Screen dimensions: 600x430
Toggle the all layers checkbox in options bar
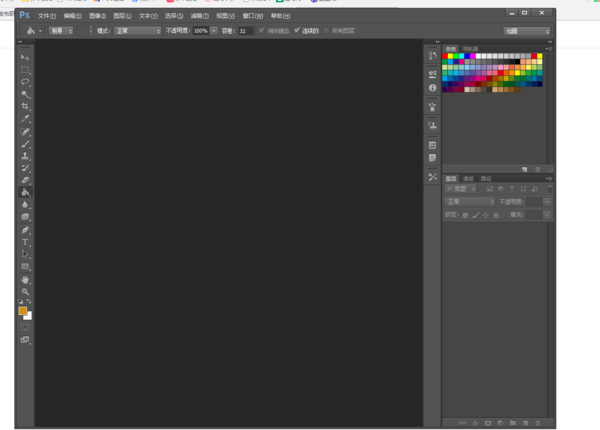tap(326, 31)
